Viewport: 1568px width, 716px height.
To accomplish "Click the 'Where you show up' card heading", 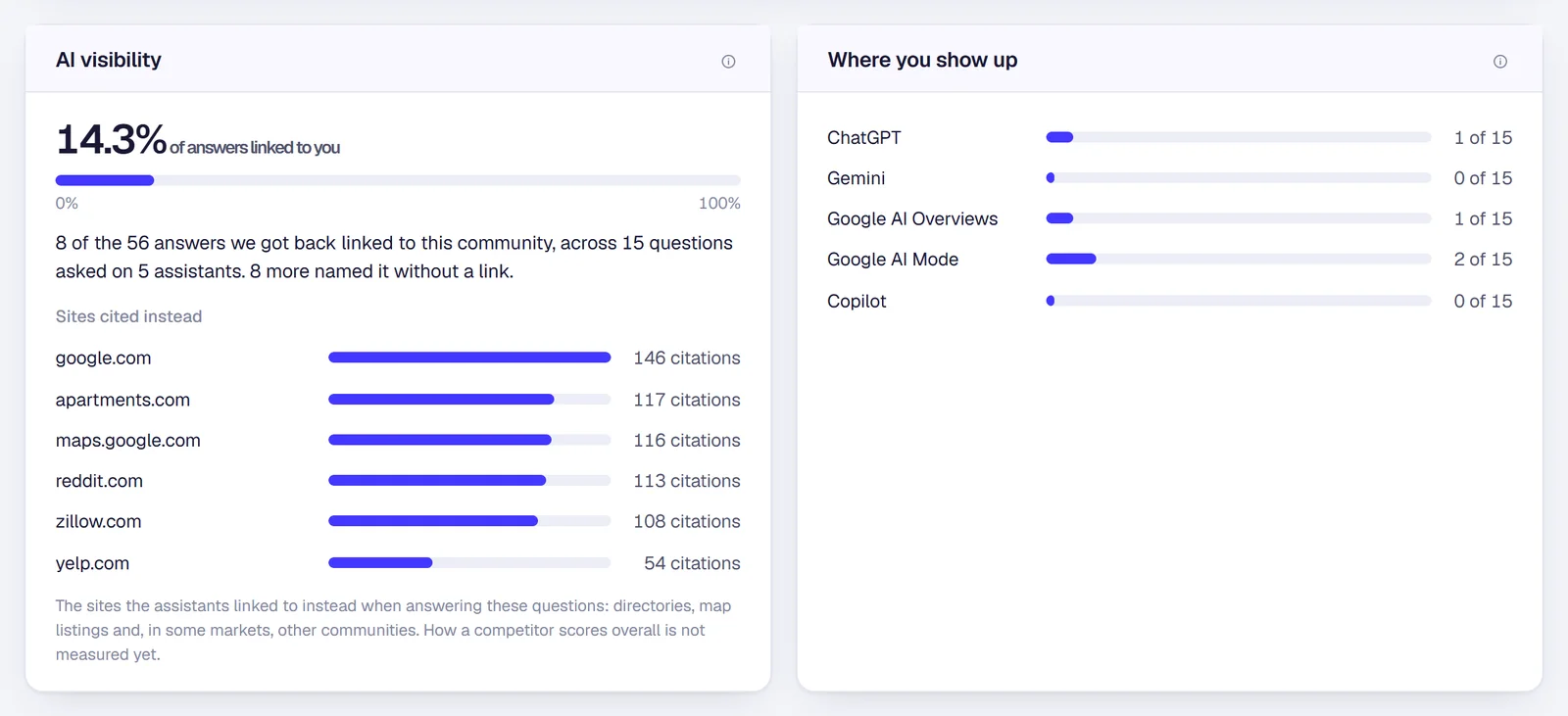I will point(922,60).
